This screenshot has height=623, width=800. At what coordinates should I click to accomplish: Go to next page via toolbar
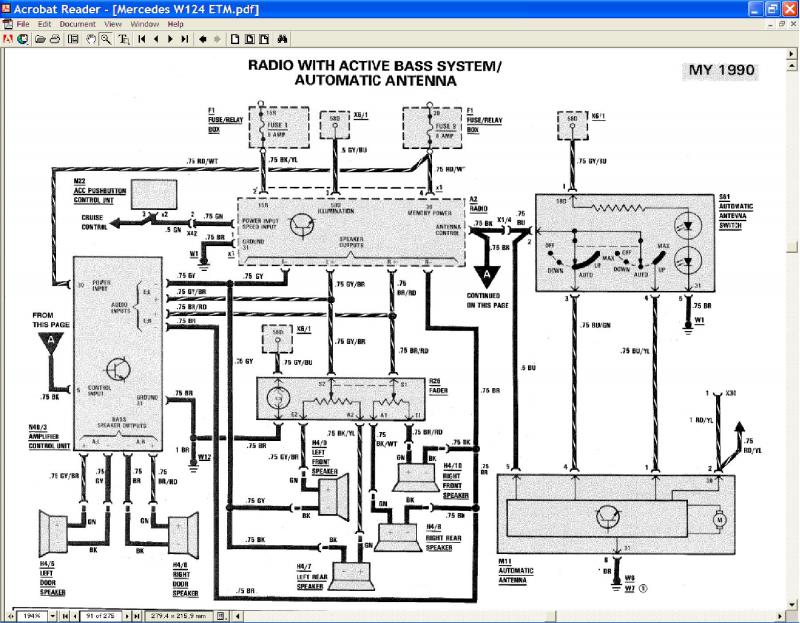point(170,39)
